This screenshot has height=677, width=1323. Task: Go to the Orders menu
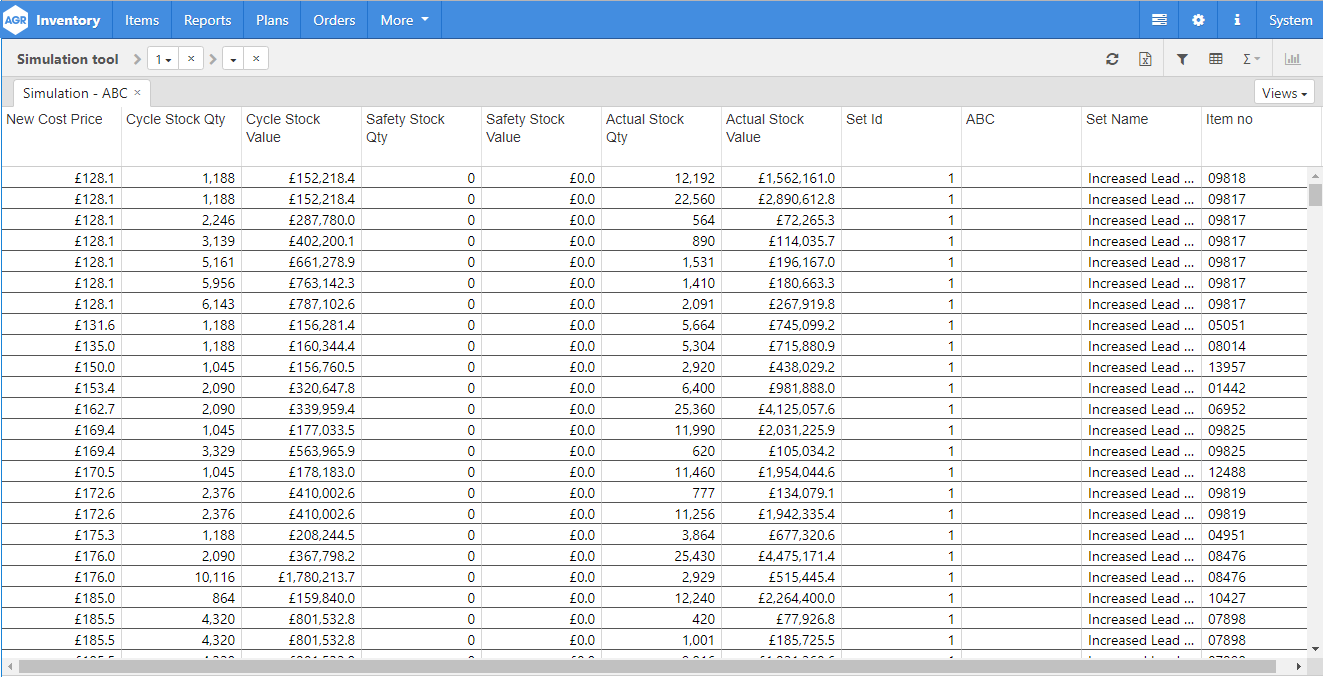(334, 20)
